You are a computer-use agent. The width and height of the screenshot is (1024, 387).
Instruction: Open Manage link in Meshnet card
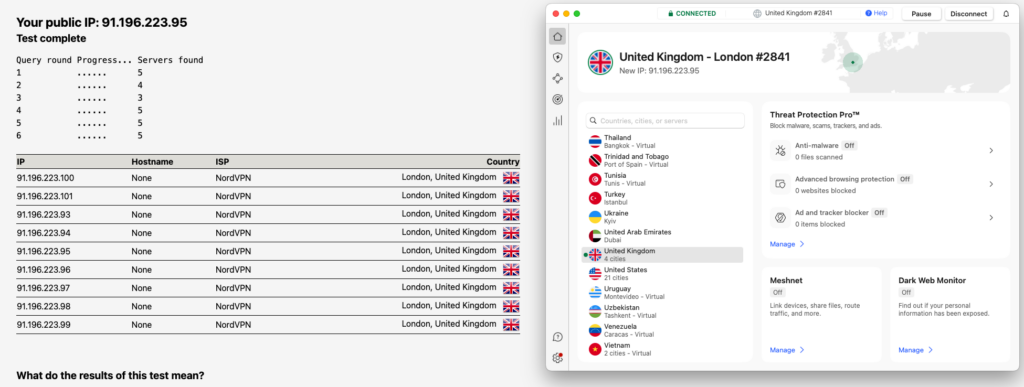pos(787,350)
